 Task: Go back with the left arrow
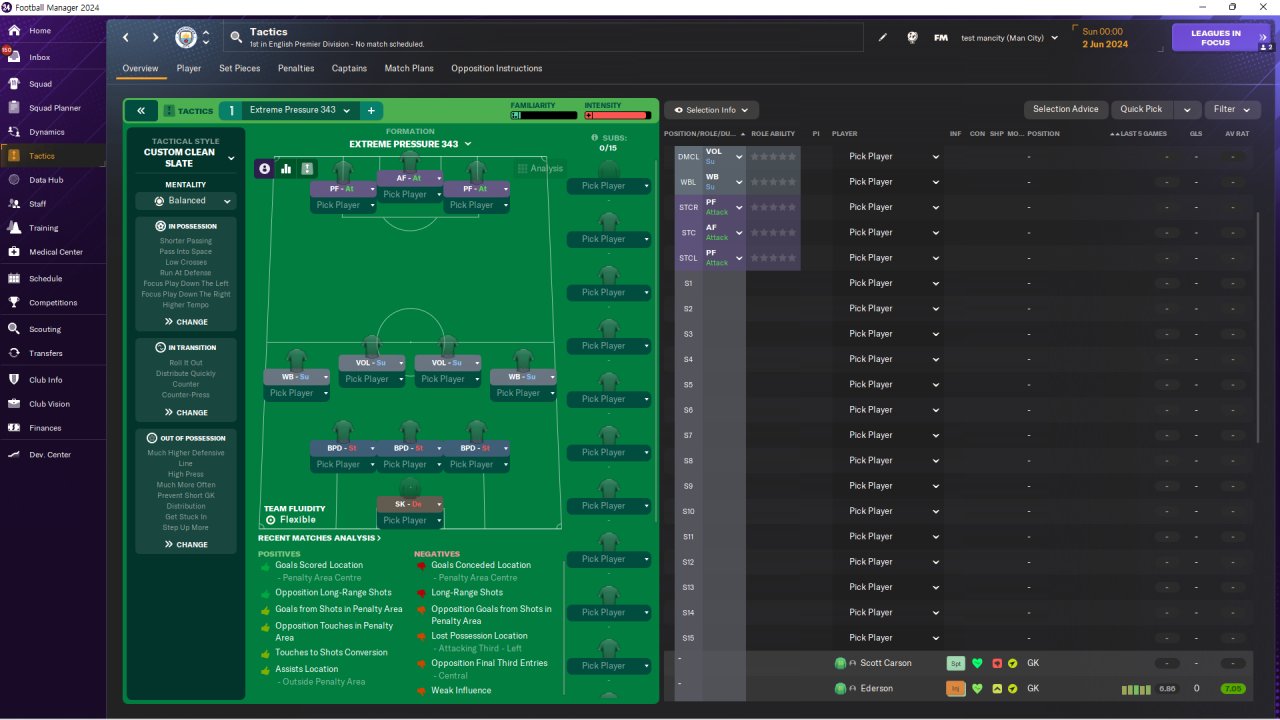[x=126, y=38]
